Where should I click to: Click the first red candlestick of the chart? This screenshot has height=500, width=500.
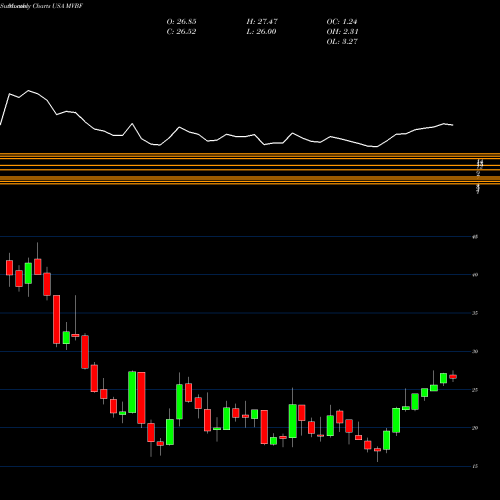pos(9,268)
